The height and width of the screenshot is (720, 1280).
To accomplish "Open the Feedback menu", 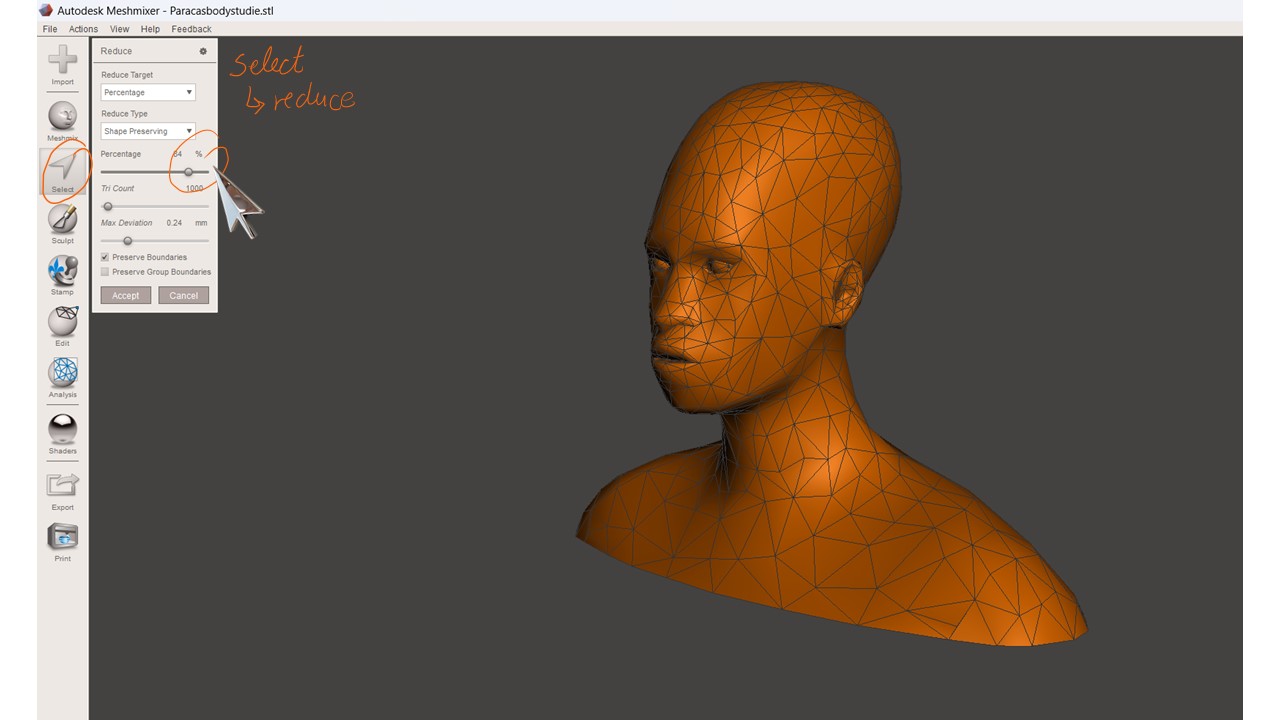I will [x=191, y=29].
